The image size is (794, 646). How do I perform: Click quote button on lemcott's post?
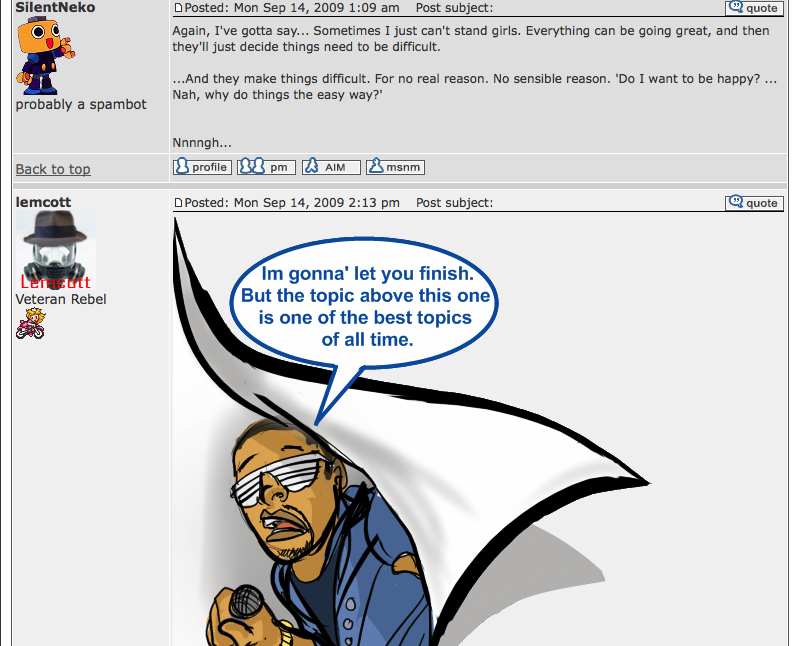(754, 203)
